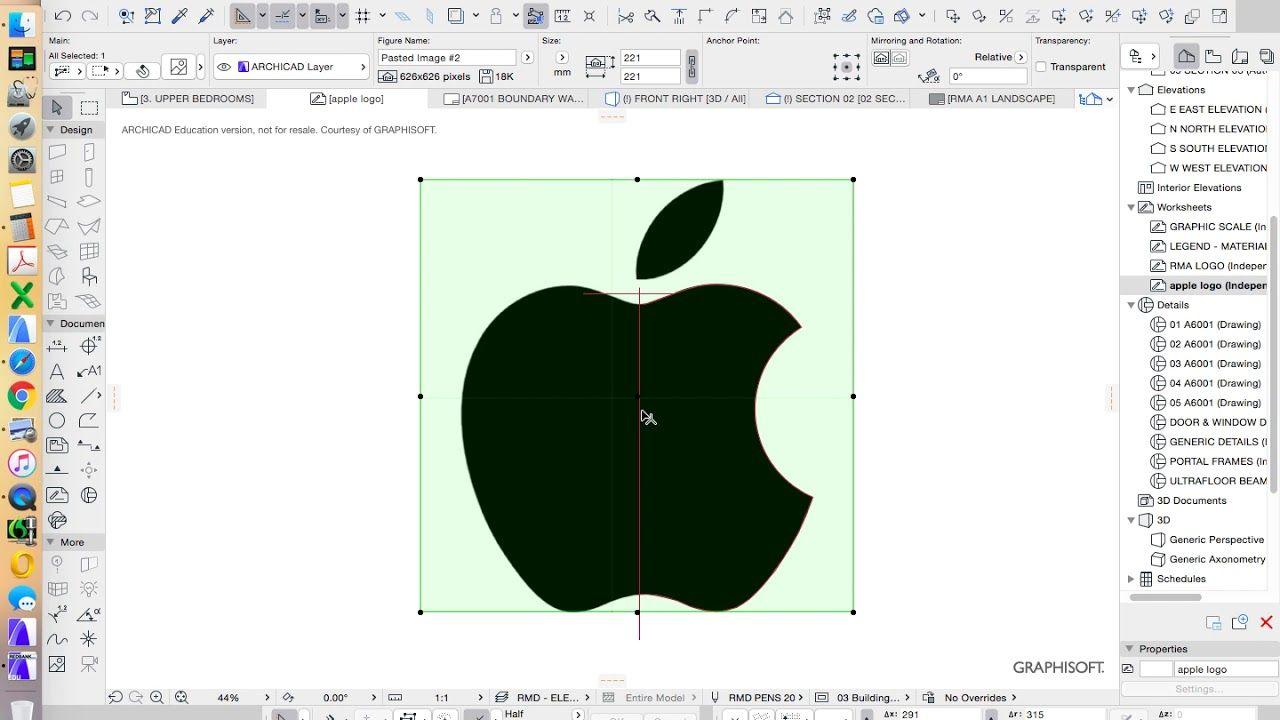Pick the Window tool in the Design section
1280x720 pixels.
pos(57,177)
